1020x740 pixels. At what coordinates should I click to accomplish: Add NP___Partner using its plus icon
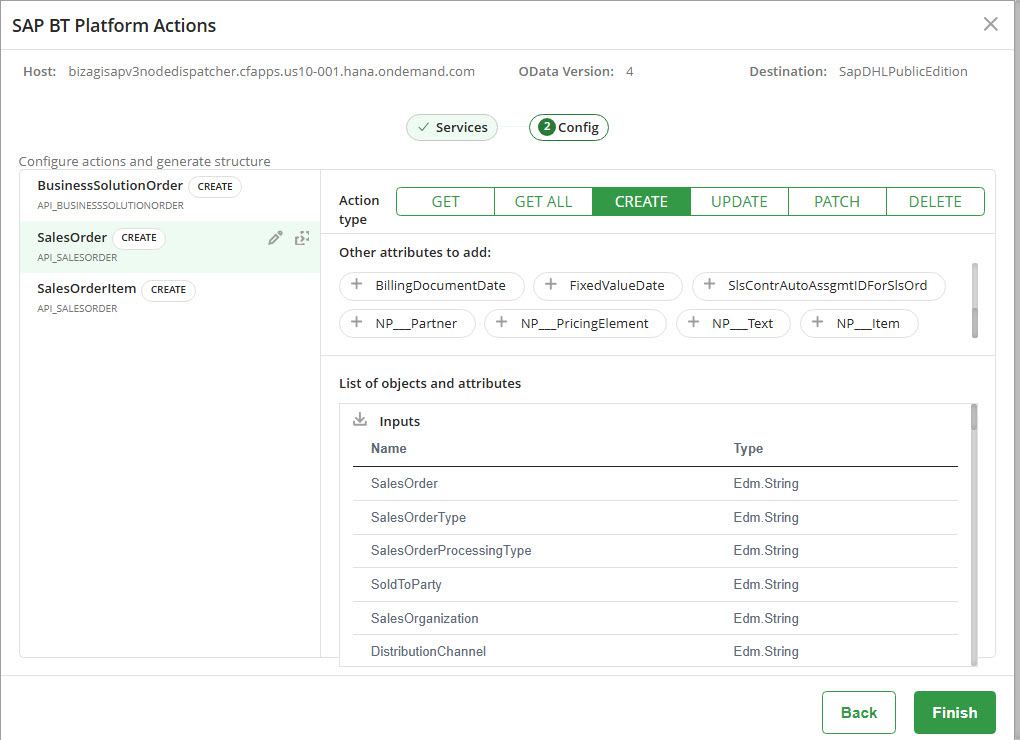coord(356,322)
